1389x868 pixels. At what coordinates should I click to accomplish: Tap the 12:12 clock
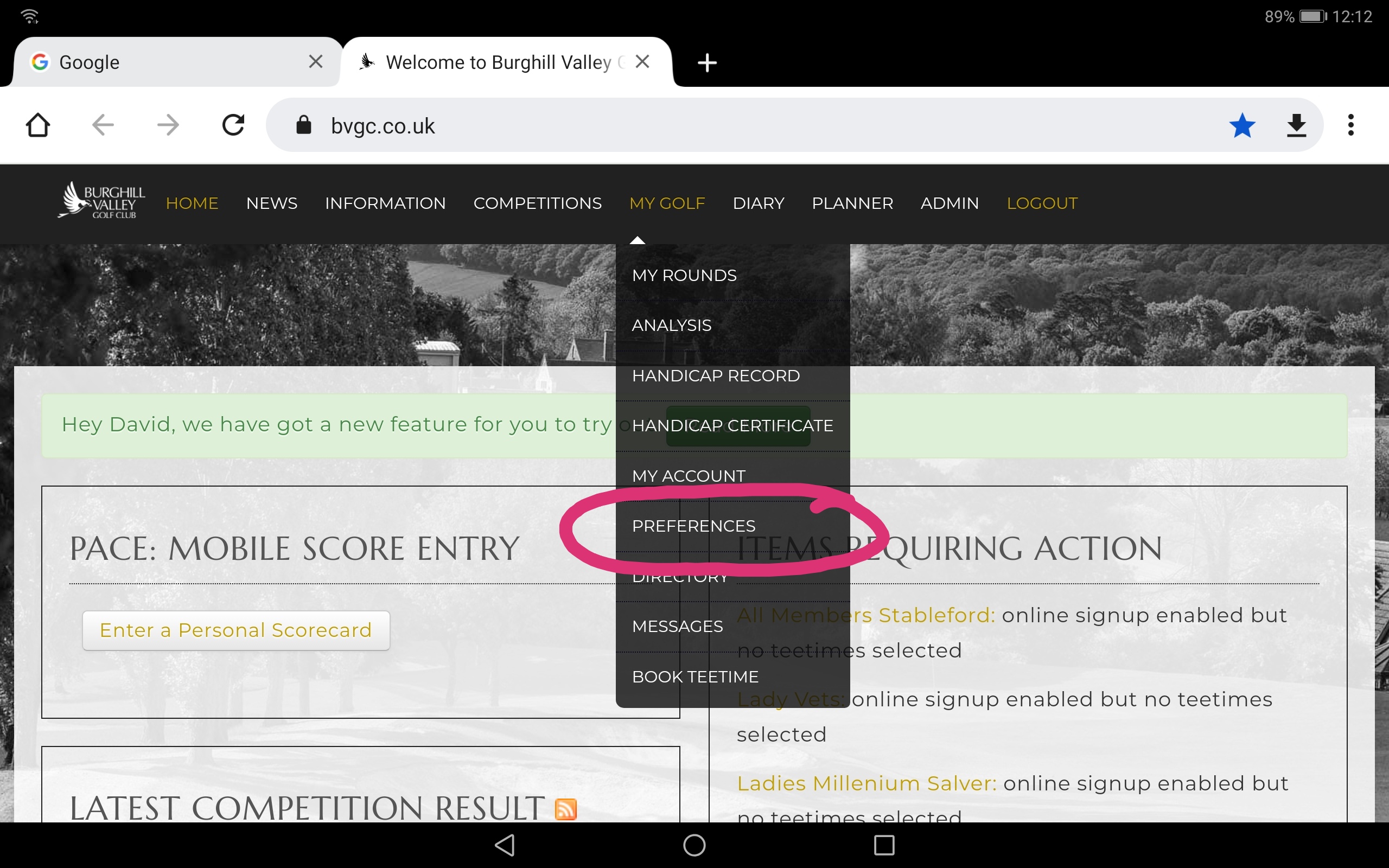(1352, 17)
